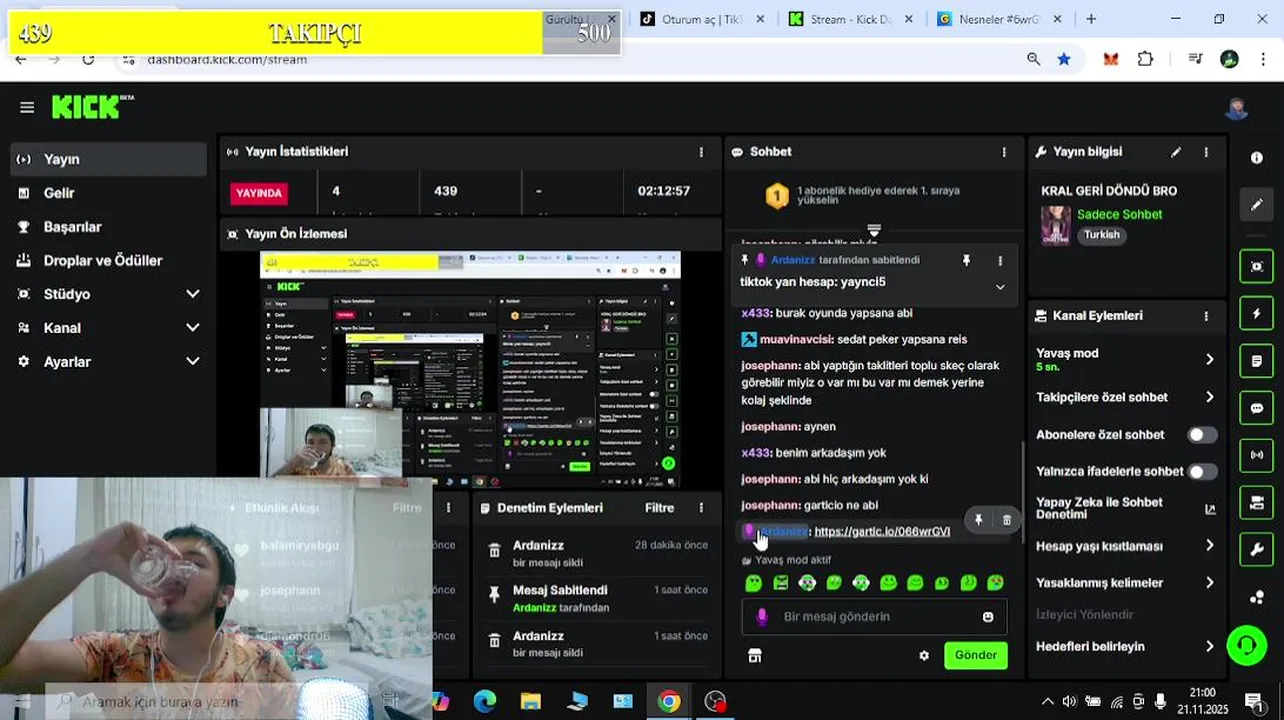Click the Turkish language tag

click(1102, 235)
